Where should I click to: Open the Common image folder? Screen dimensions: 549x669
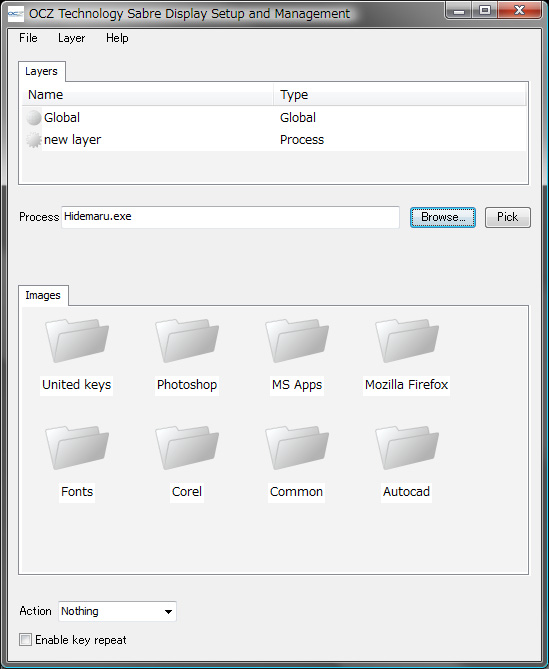(297, 448)
